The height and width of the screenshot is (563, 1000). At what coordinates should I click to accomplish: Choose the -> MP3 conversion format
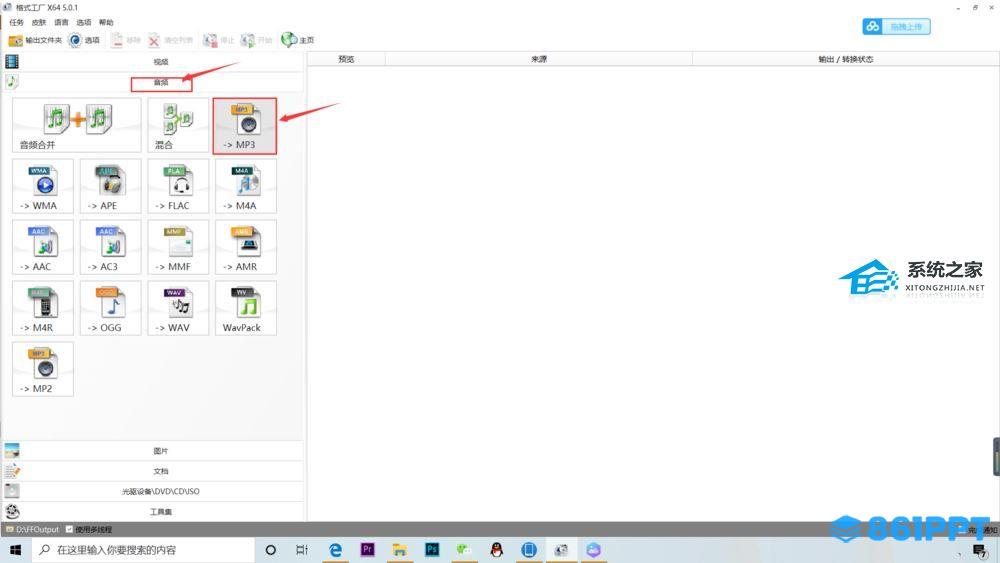[245, 126]
